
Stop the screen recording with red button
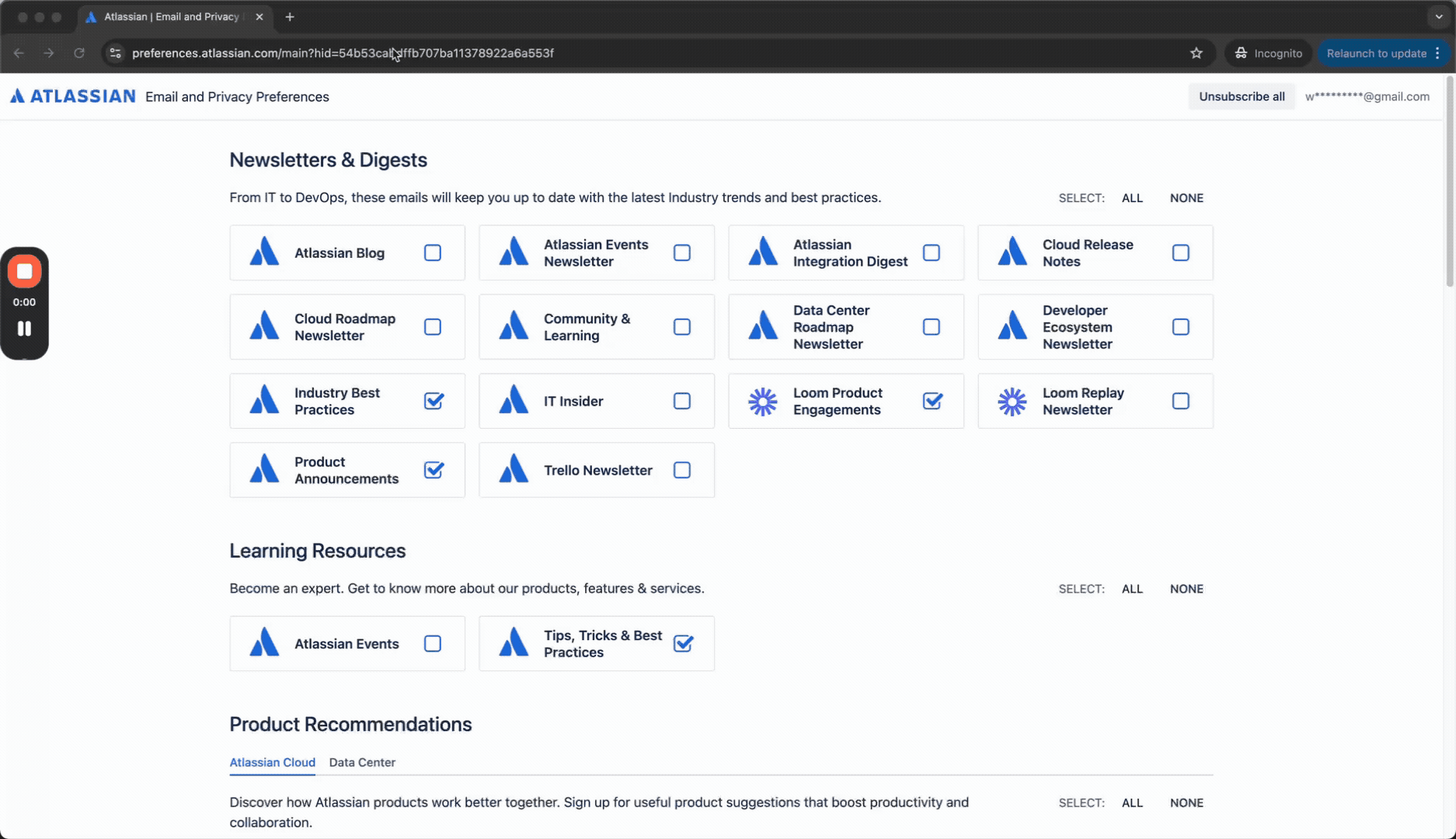[x=24, y=271]
